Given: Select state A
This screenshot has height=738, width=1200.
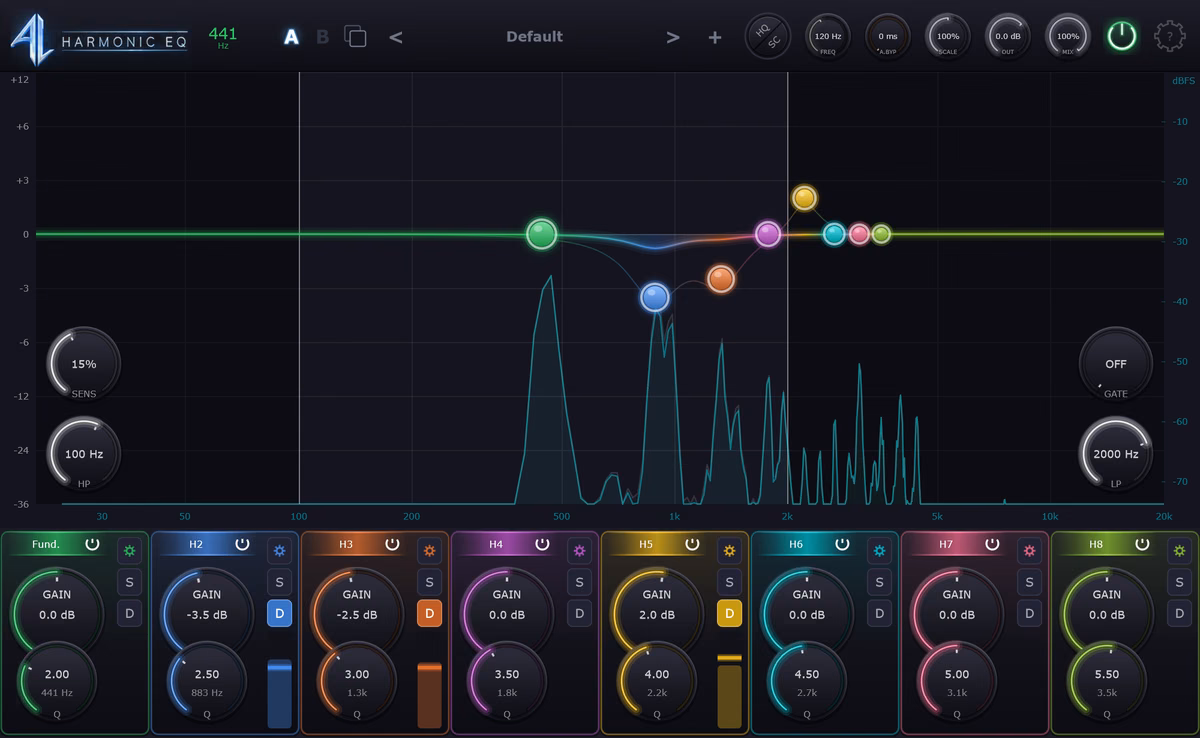Looking at the screenshot, I should 291,37.
